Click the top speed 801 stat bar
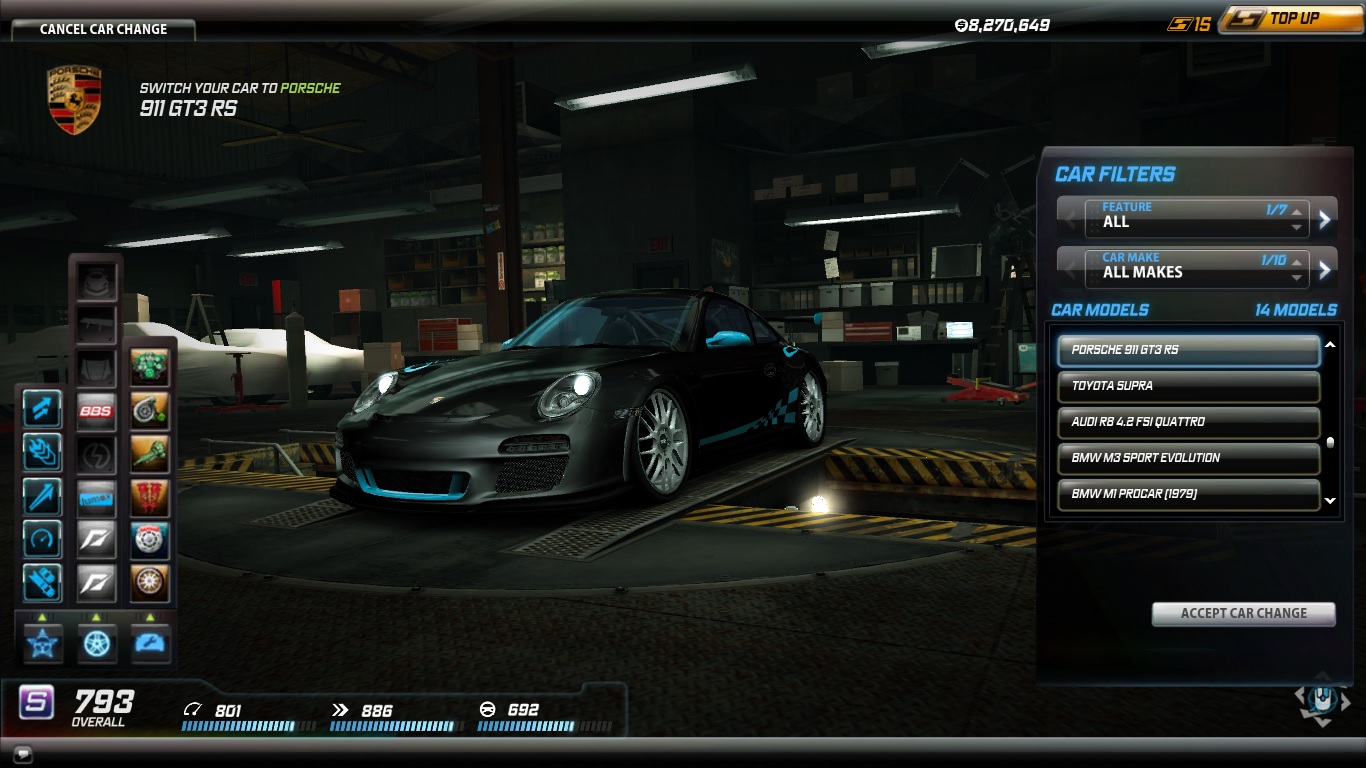The height and width of the screenshot is (768, 1366). pyautogui.click(x=250, y=727)
